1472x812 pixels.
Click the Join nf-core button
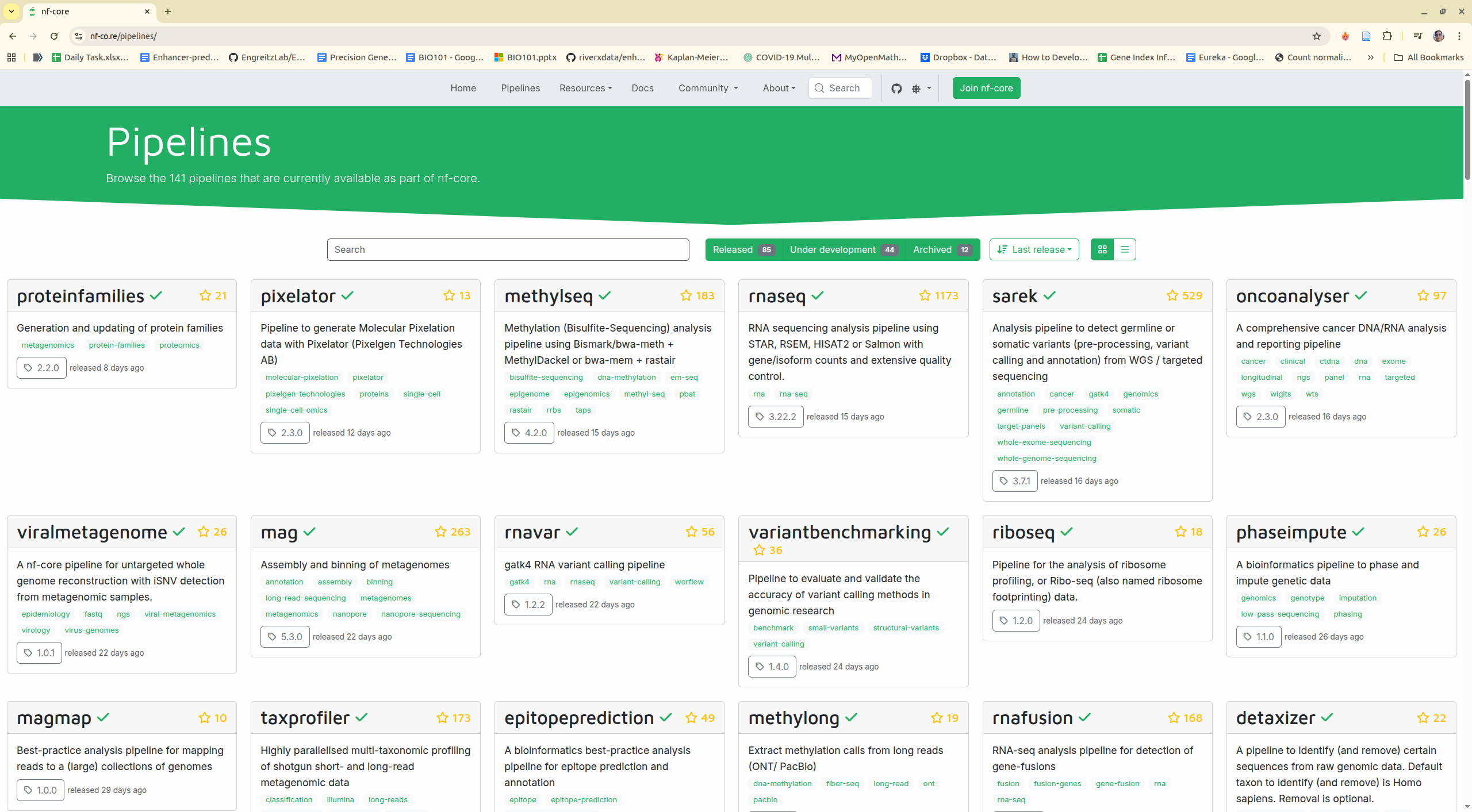tap(986, 88)
